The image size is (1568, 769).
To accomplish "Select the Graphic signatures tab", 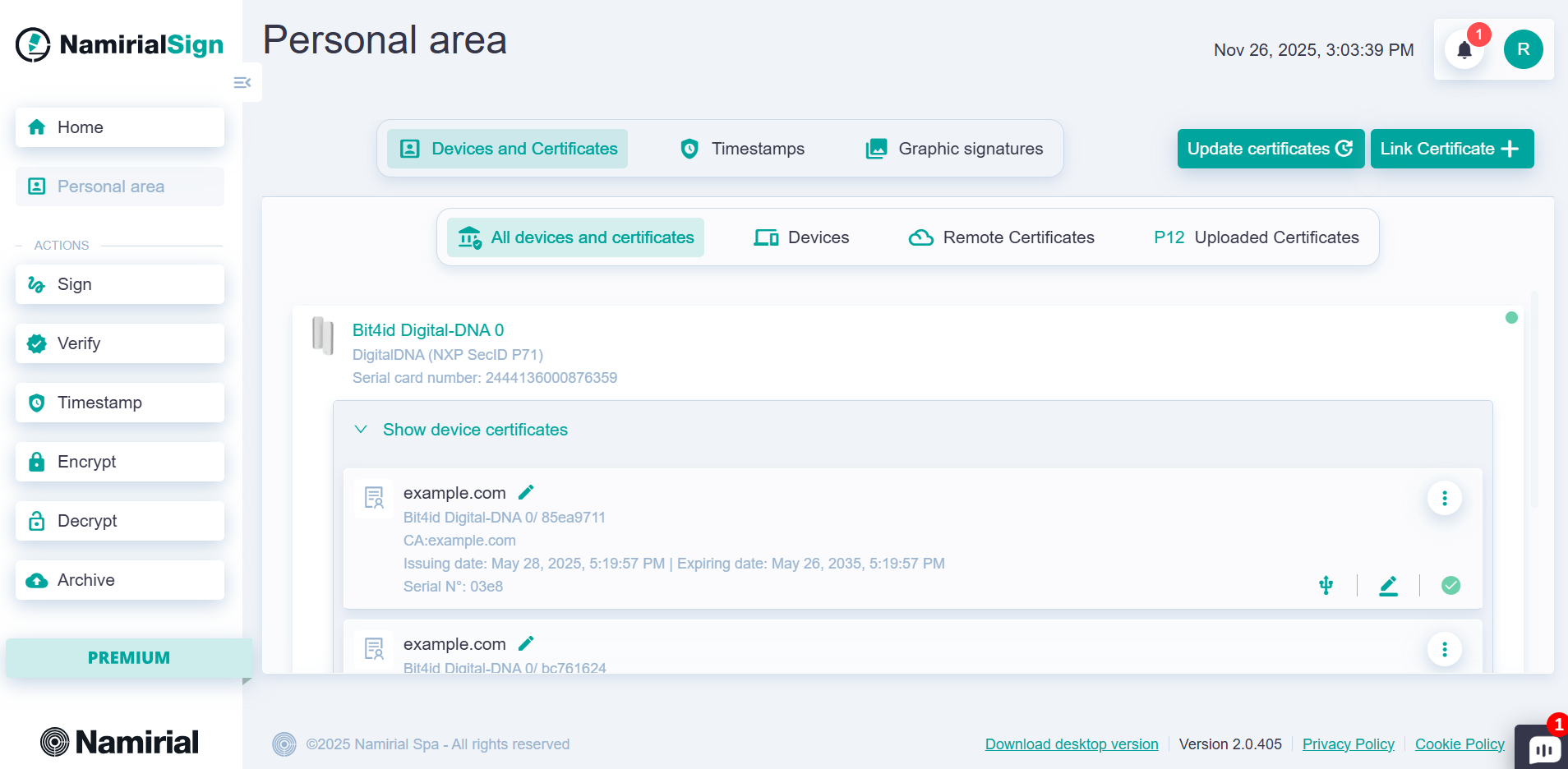I will click(x=954, y=149).
